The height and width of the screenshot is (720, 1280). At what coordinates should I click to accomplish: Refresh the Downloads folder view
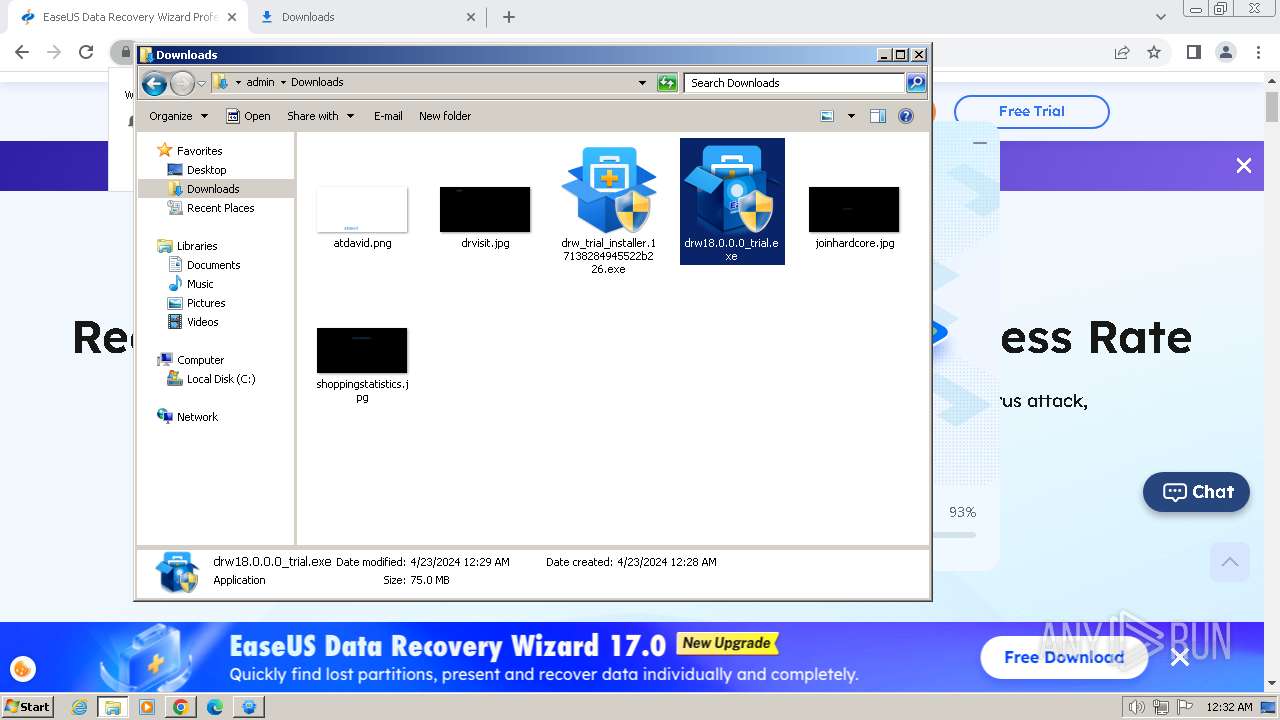pos(667,83)
